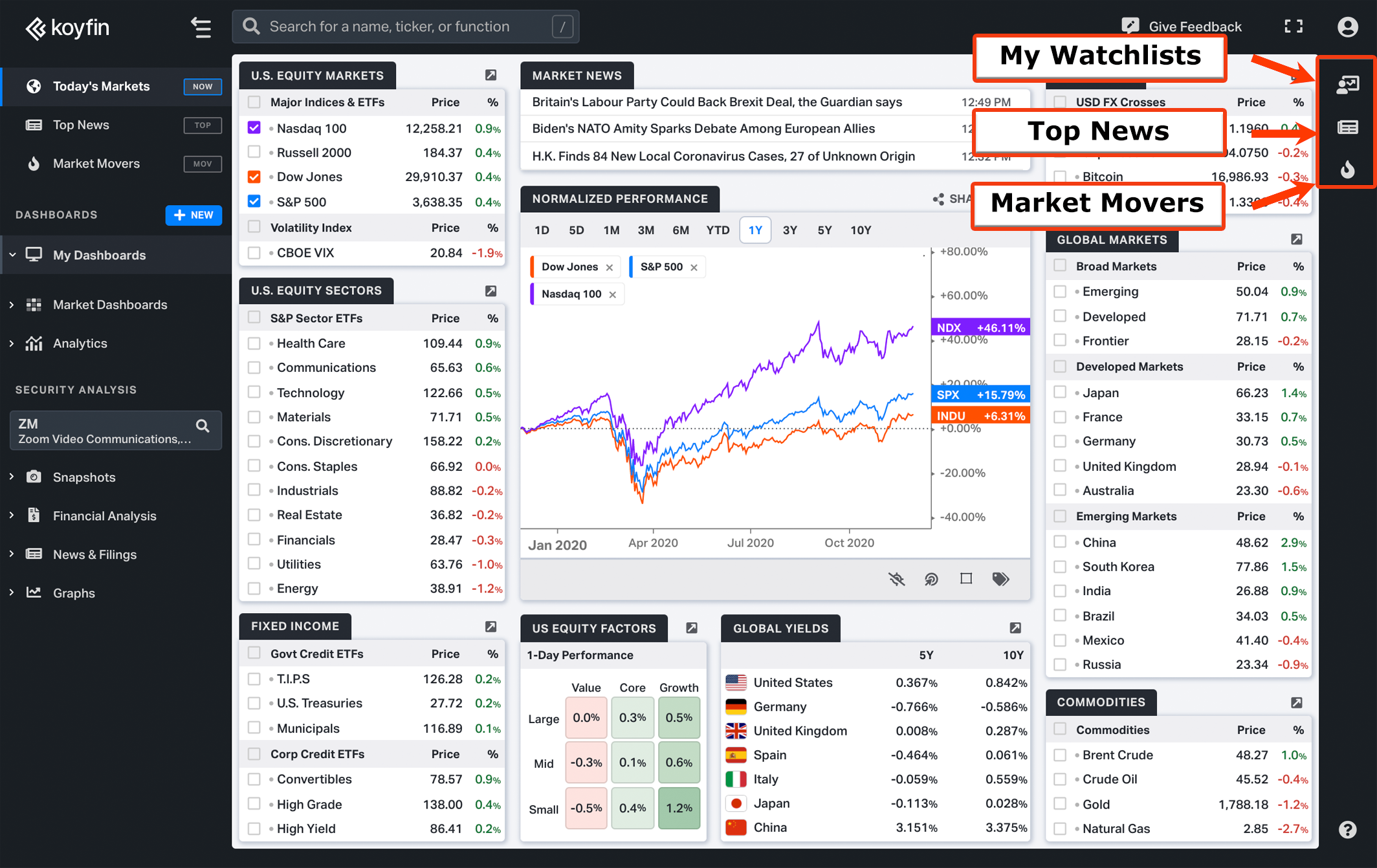The image size is (1377, 868).
Task: Click the screenshot icon below performance chart
Action: coord(965,578)
